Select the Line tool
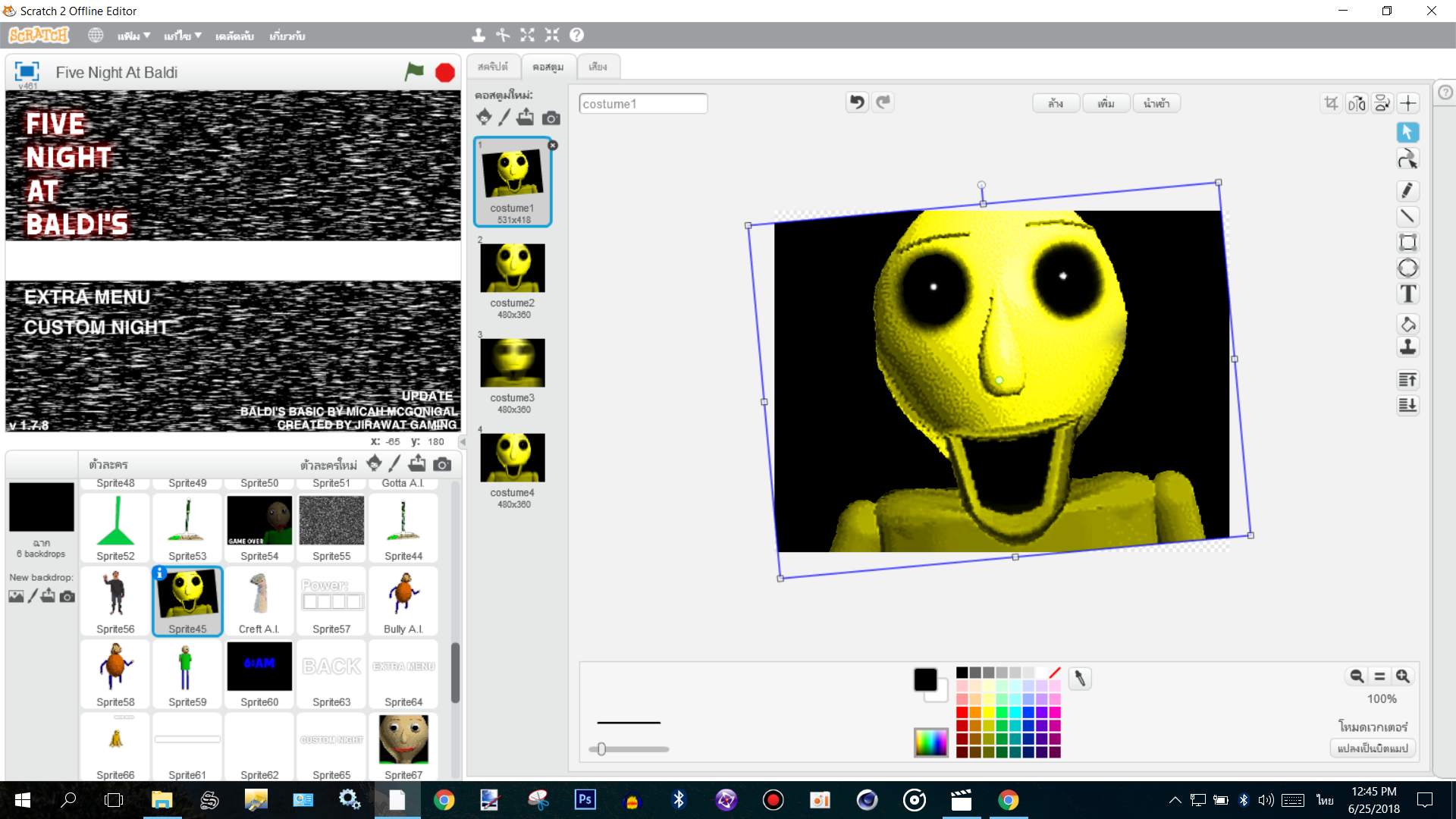 (x=1407, y=216)
